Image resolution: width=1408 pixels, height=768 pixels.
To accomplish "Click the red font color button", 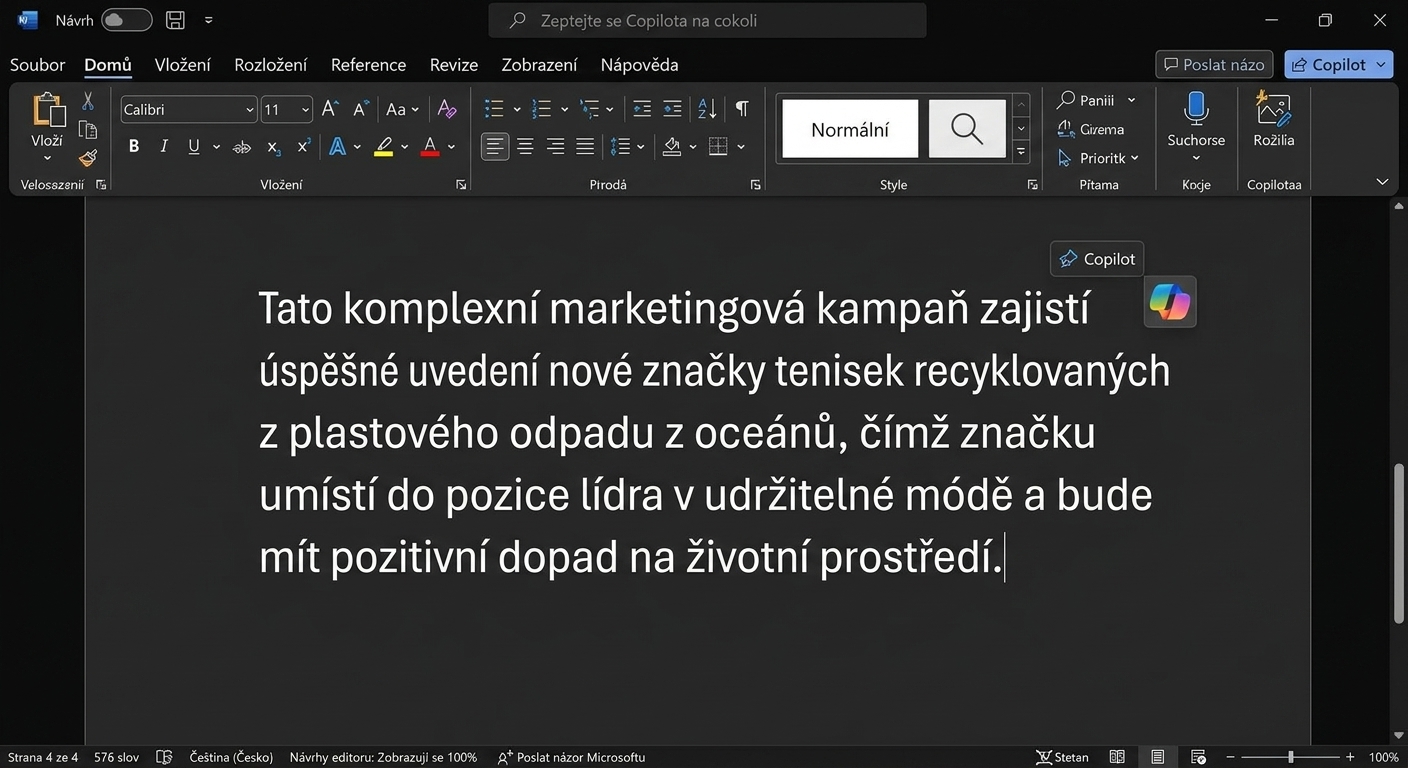I will click(x=430, y=147).
